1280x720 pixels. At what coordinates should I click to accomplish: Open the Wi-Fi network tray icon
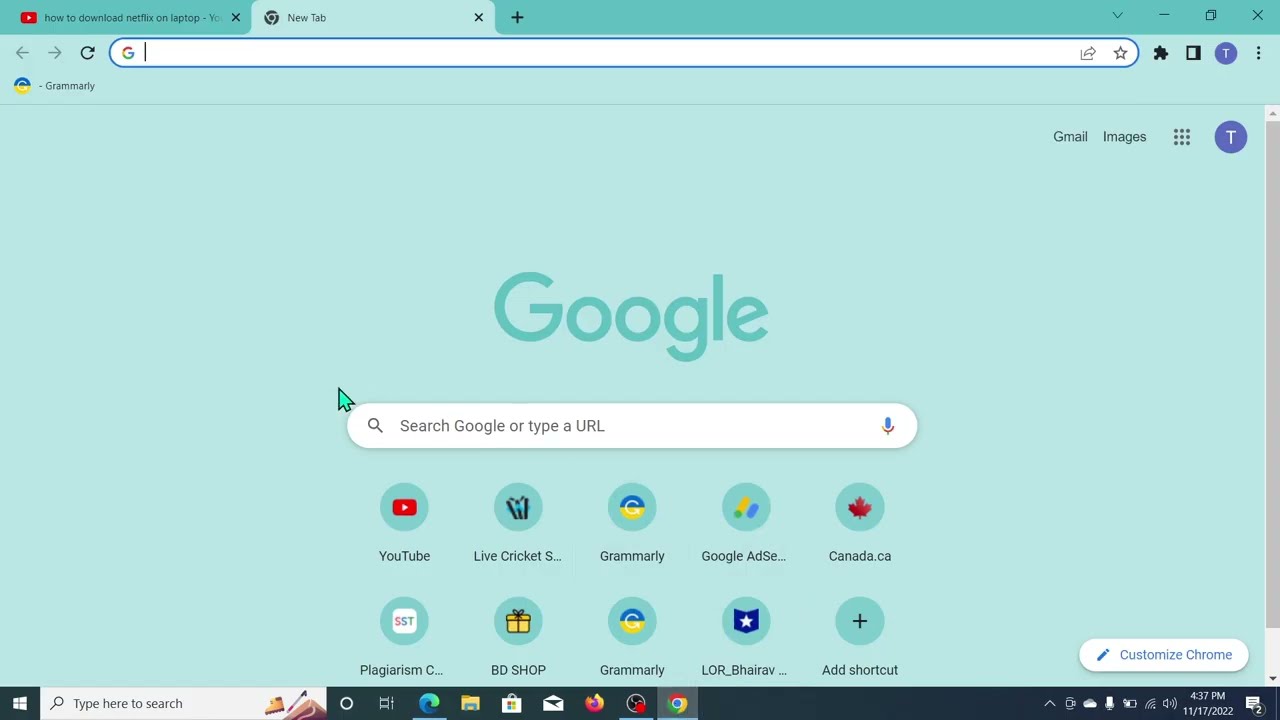pyautogui.click(x=1150, y=703)
